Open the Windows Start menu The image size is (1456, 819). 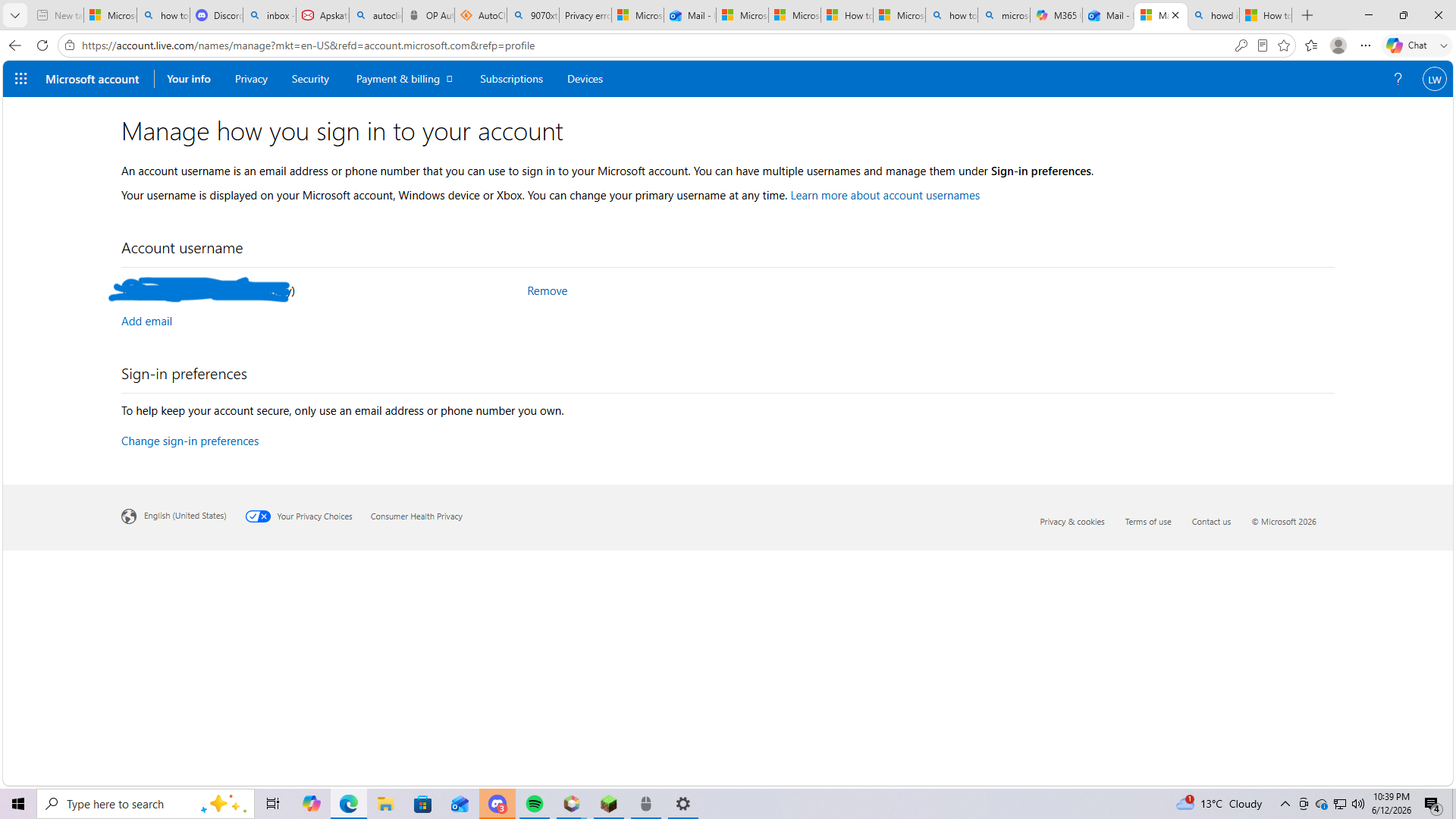click(x=18, y=804)
